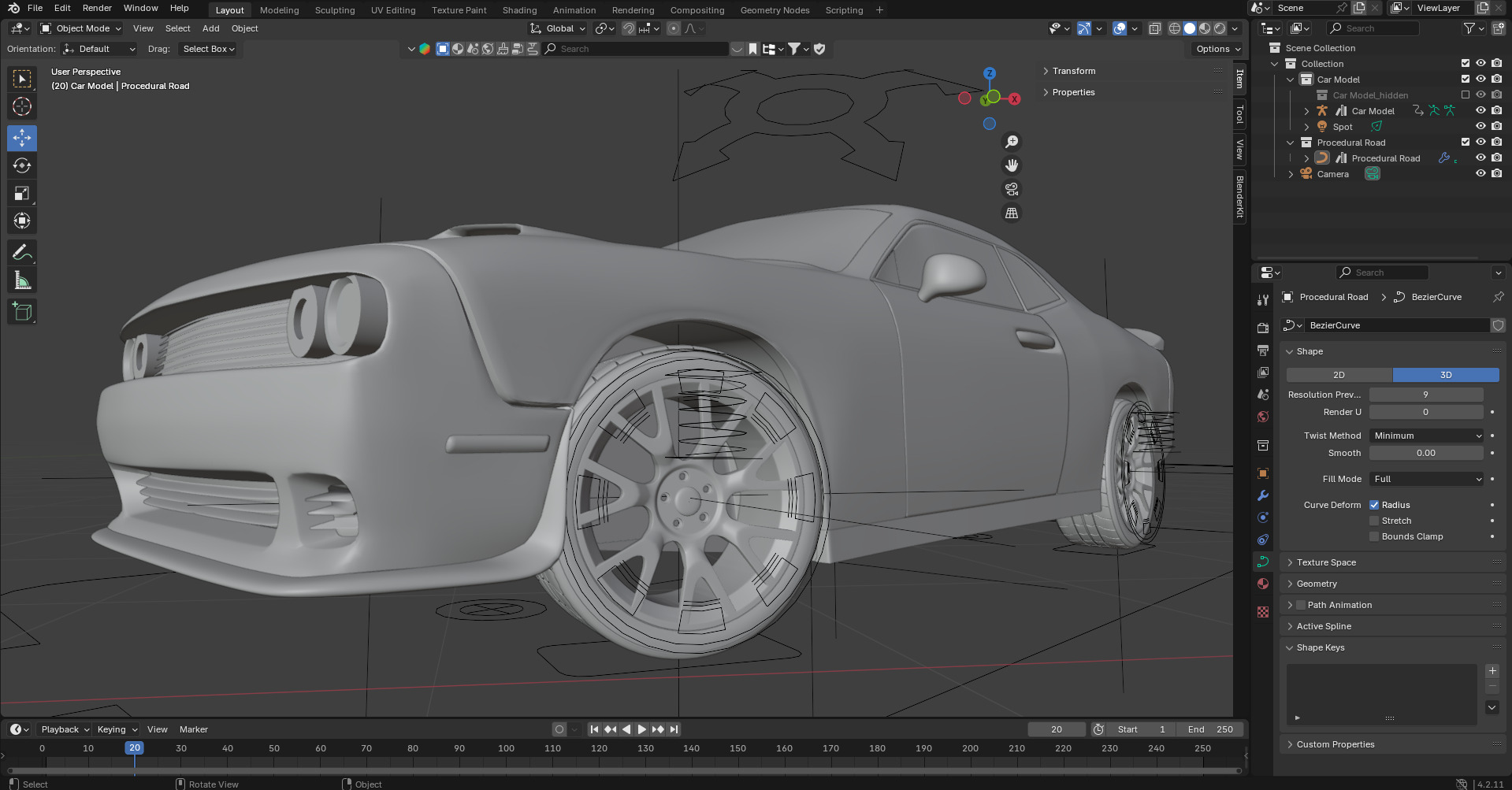Open the Add menu in viewport header

(x=210, y=28)
